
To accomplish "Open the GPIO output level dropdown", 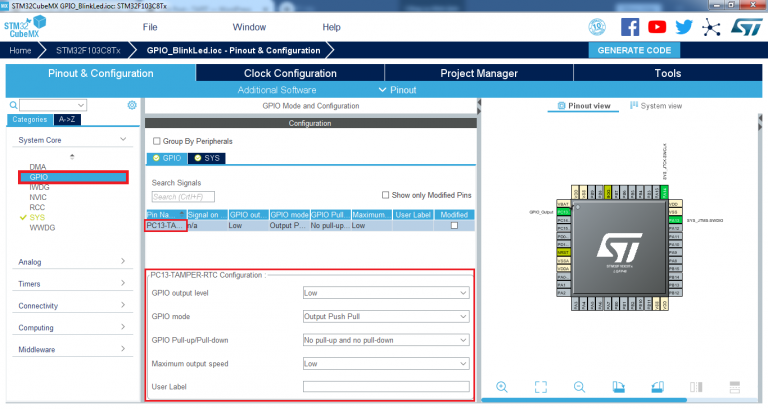I will [385, 293].
